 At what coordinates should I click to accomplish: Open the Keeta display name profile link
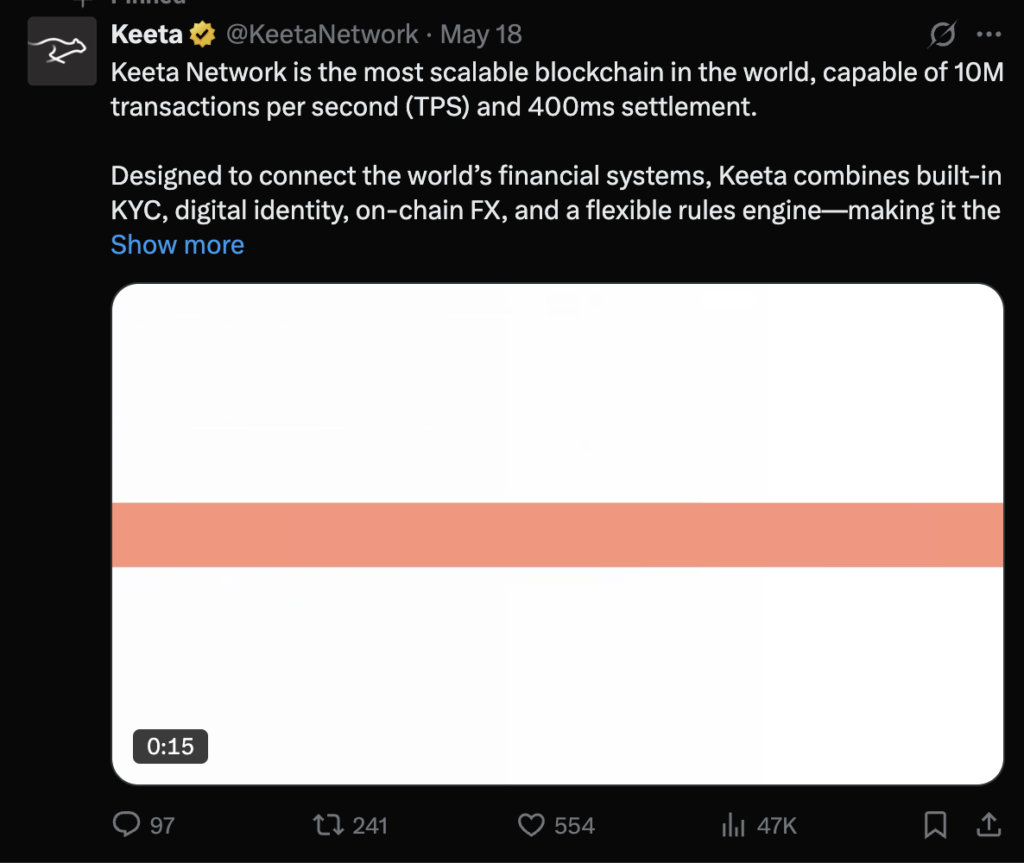pyautogui.click(x=147, y=35)
